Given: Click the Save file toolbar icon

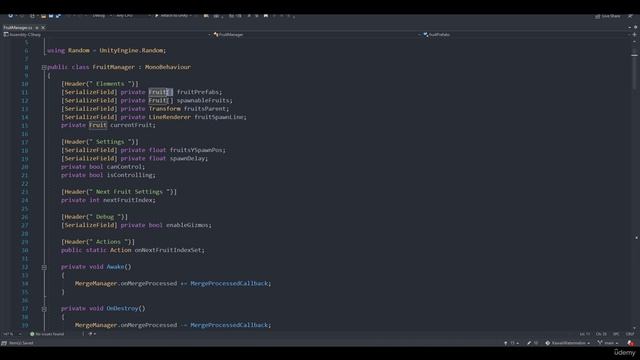Looking at the screenshot, I should pos(51,16).
